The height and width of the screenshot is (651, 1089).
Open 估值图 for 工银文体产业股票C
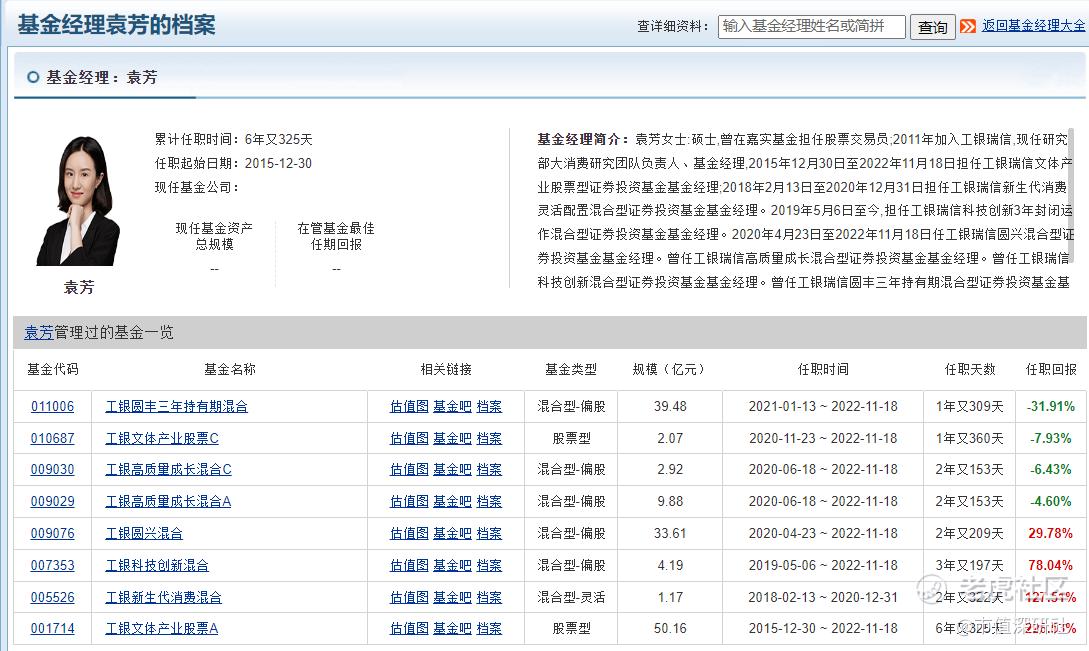409,438
